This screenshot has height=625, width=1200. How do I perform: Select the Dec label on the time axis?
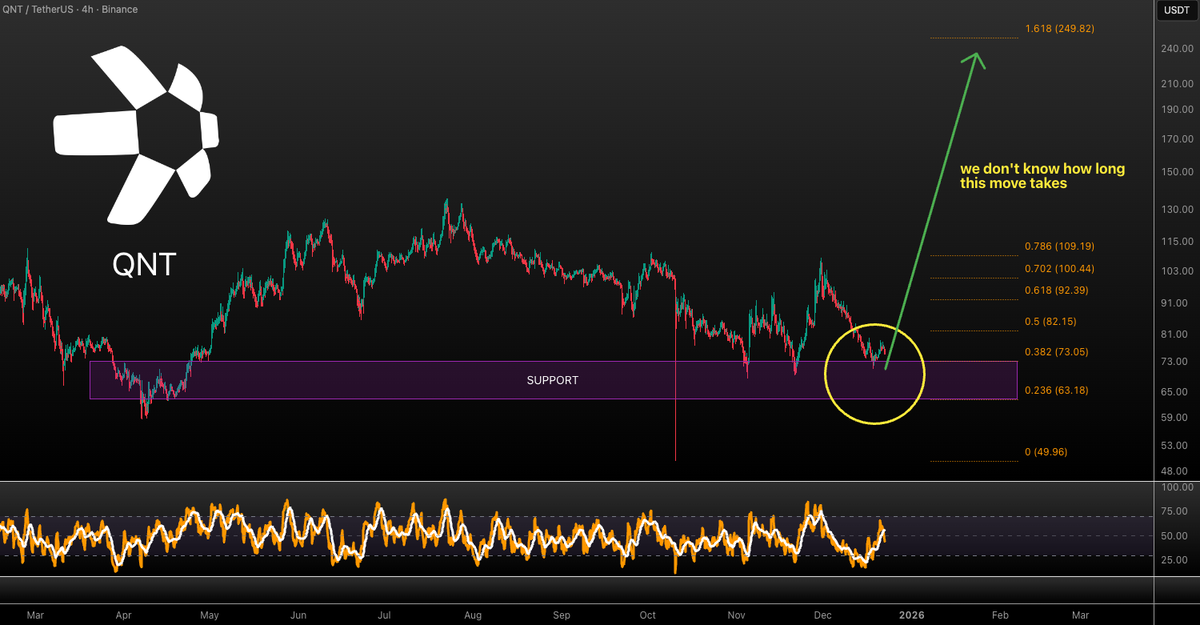coord(823,615)
